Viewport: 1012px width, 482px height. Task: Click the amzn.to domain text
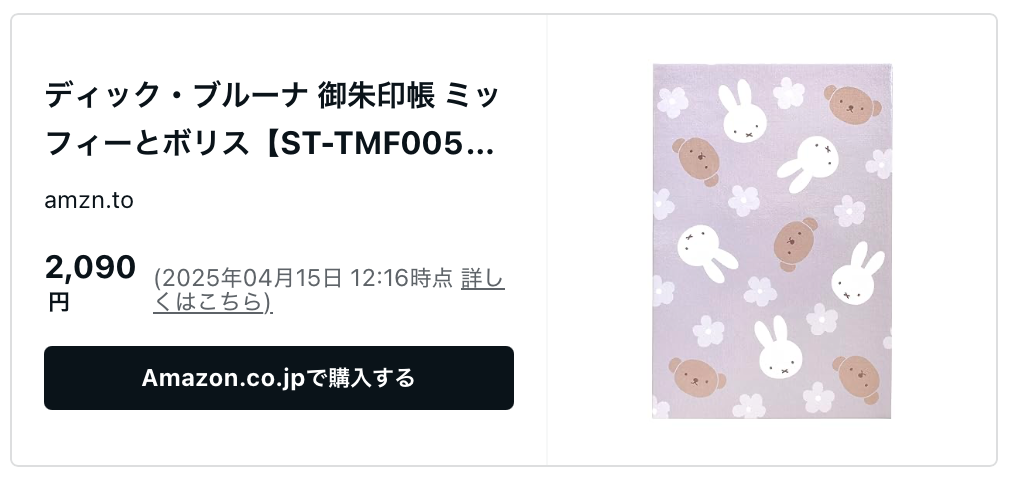(89, 201)
